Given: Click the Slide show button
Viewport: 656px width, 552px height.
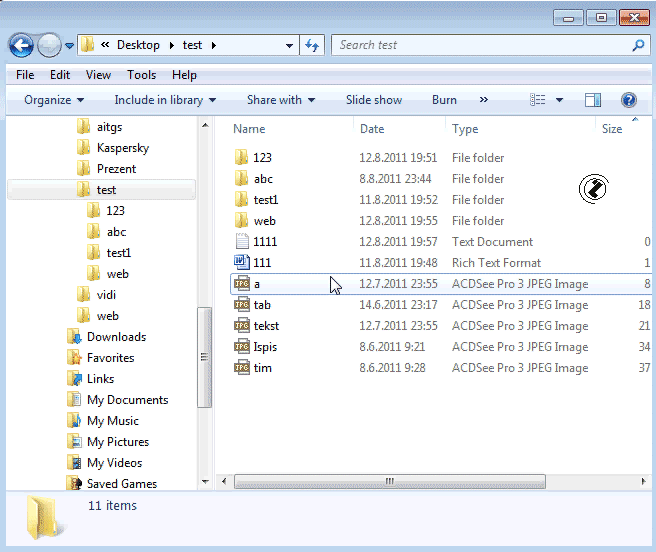Looking at the screenshot, I should click(374, 100).
